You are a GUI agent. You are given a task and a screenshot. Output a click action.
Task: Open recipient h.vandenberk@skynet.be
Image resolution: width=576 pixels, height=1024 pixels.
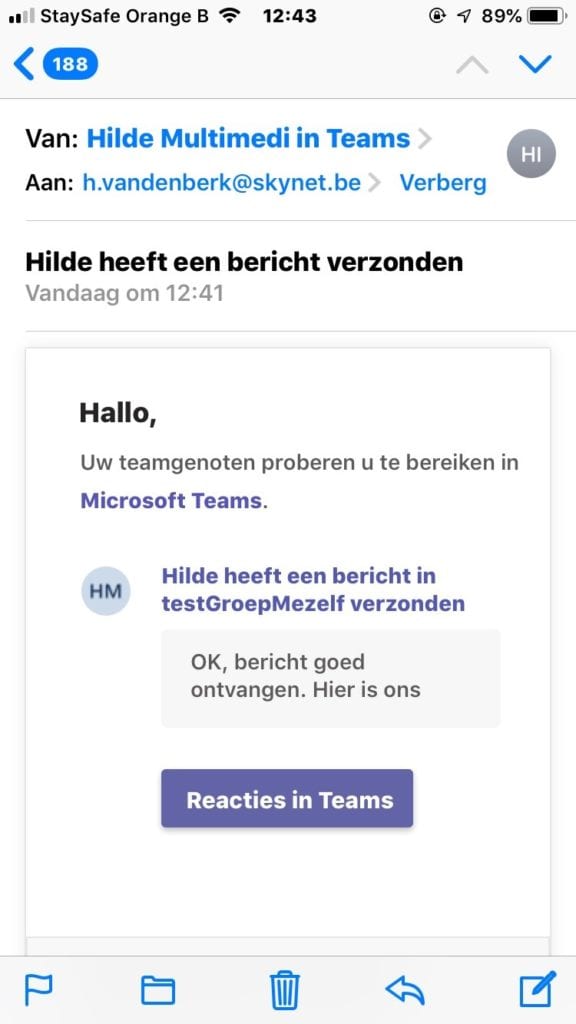[x=221, y=183]
